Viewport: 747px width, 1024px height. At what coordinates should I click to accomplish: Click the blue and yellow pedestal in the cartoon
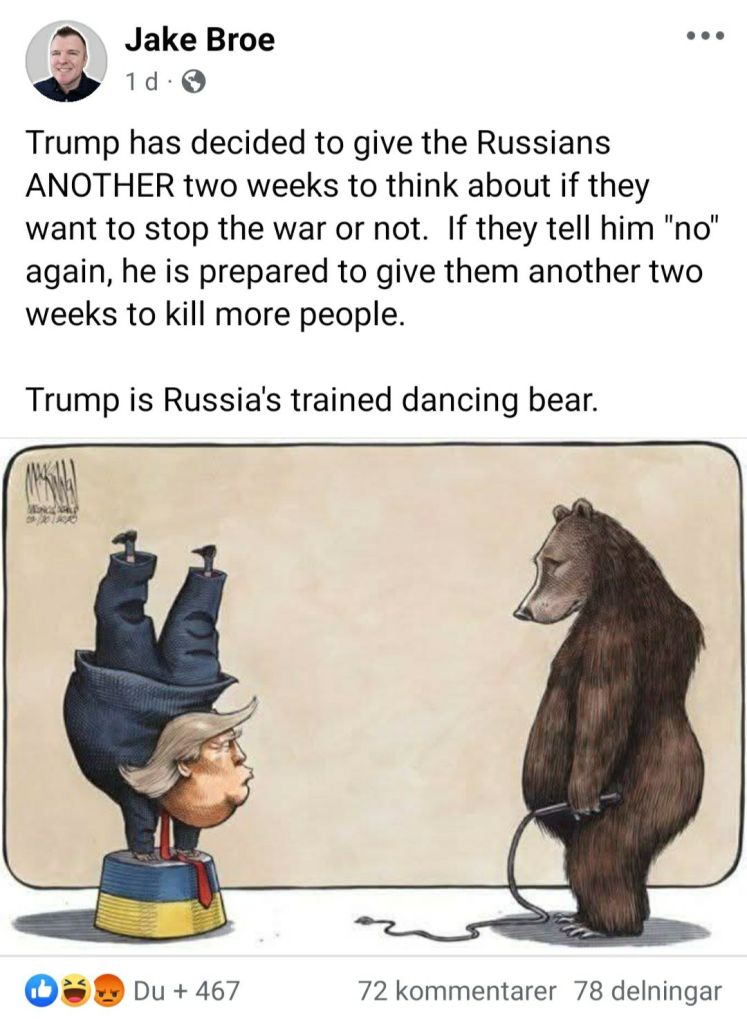pos(161,893)
